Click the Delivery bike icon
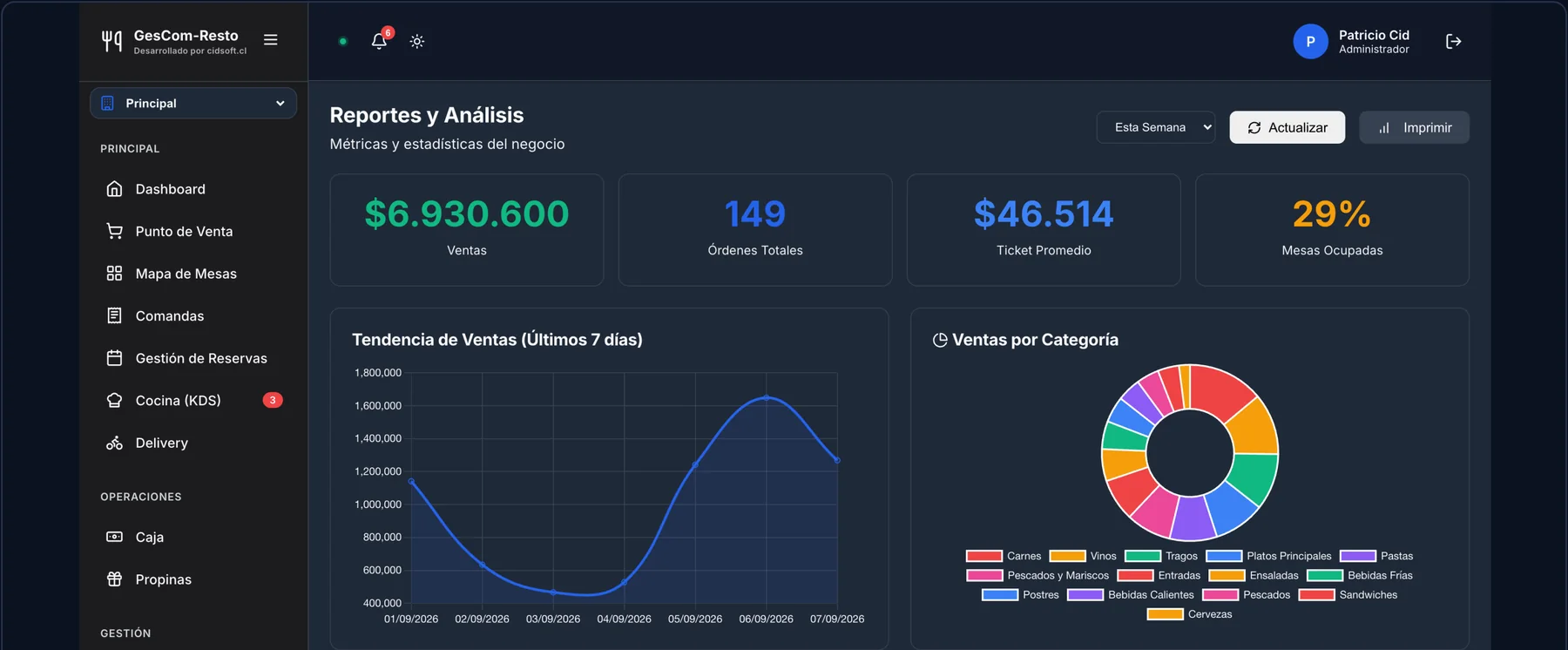The image size is (1568, 650). click(114, 443)
